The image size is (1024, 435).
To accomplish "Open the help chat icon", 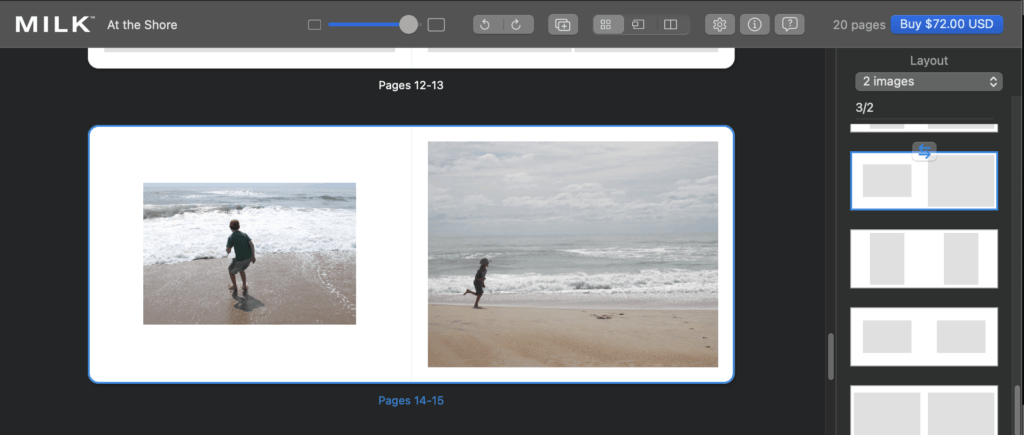I will tap(790, 25).
